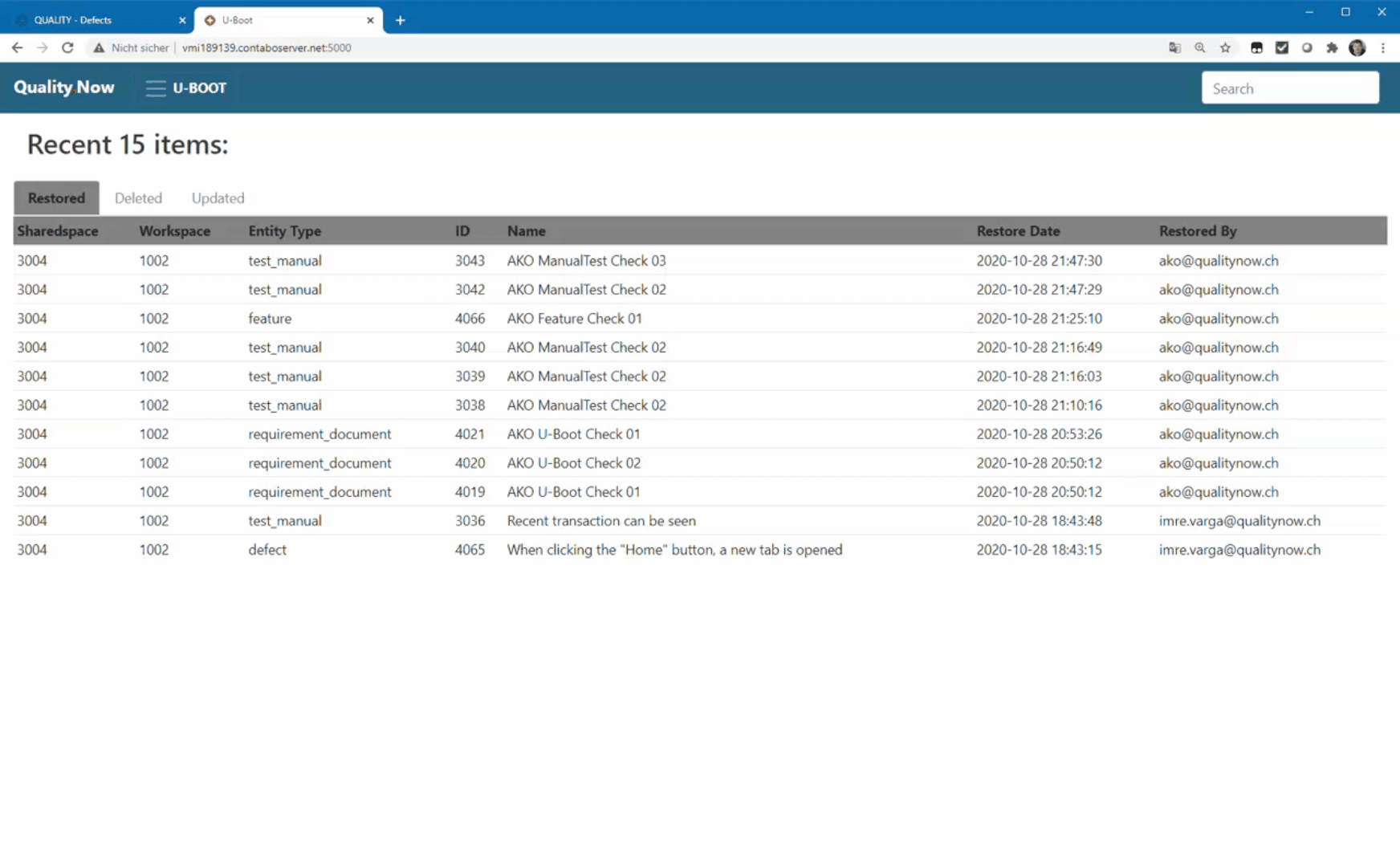Click the checkmark extension icon
Screen dimensions: 1400x867
coord(1282,47)
